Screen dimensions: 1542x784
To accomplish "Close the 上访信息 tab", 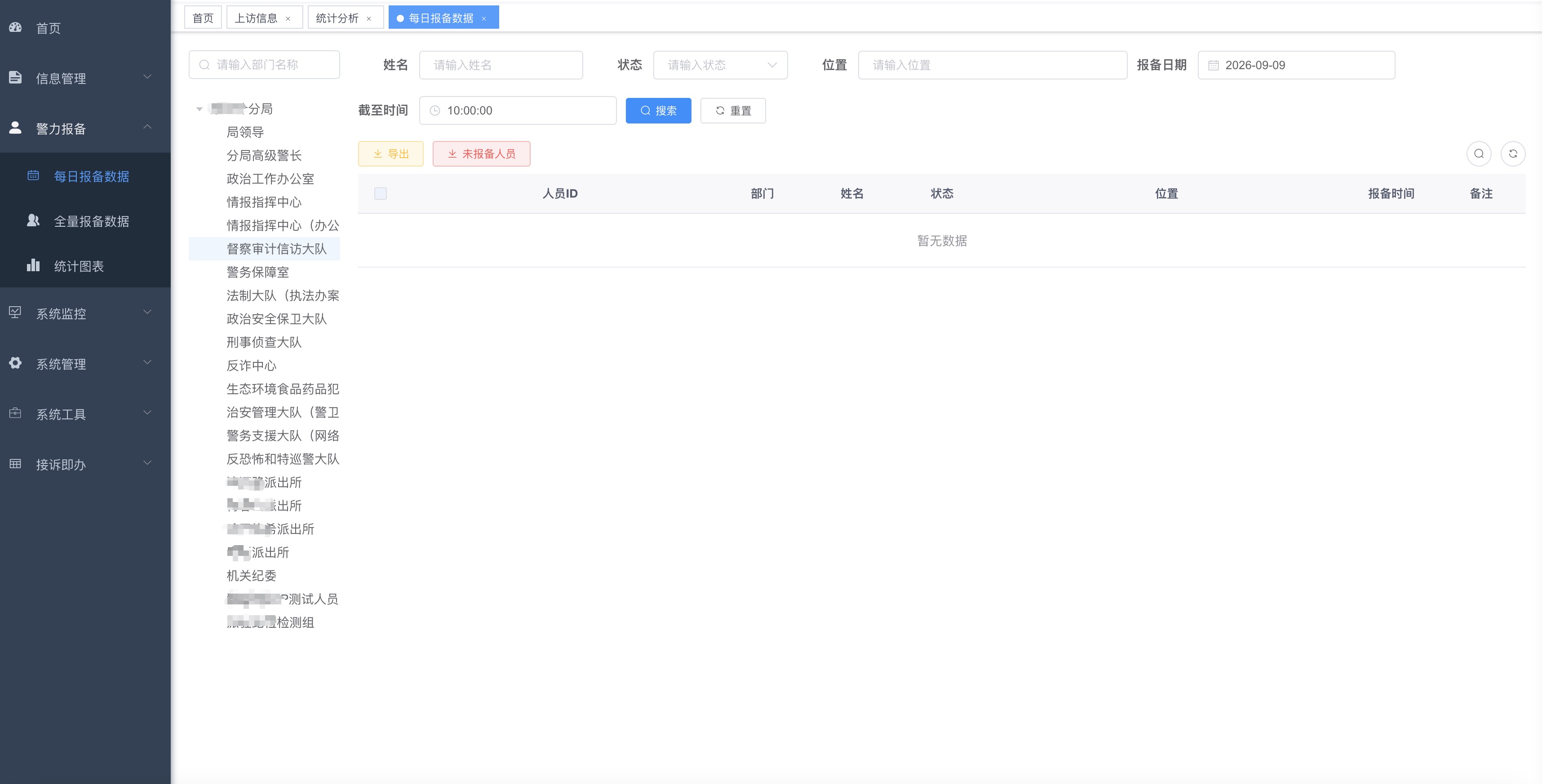I will click(x=288, y=18).
